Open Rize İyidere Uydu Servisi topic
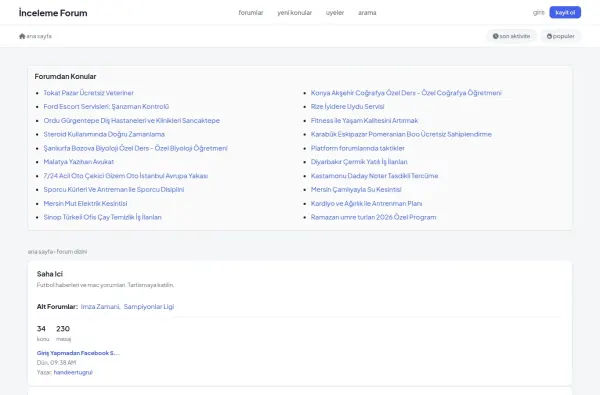The height and width of the screenshot is (395, 600). coord(347,106)
